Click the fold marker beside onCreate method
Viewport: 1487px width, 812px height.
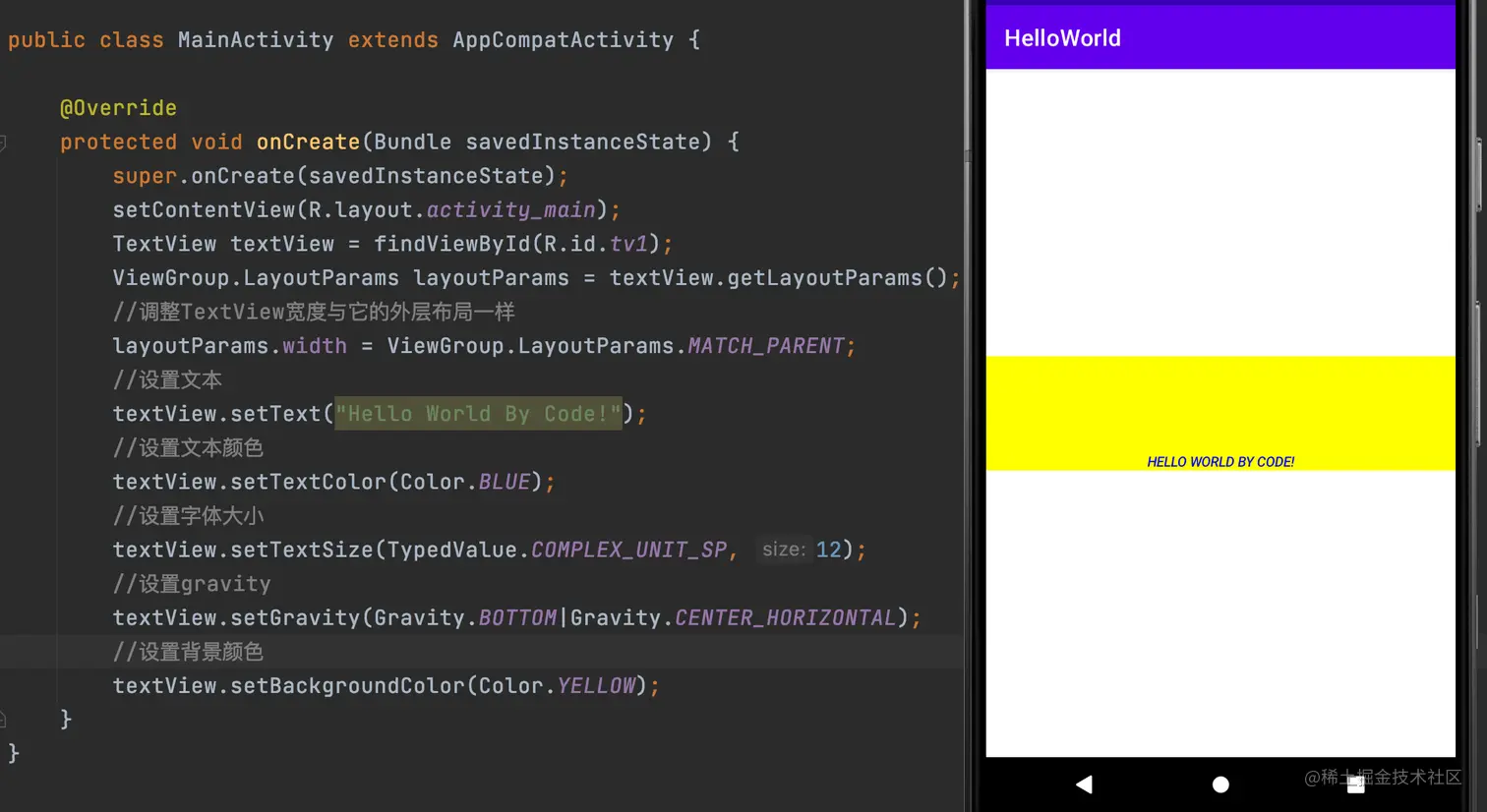[3, 143]
